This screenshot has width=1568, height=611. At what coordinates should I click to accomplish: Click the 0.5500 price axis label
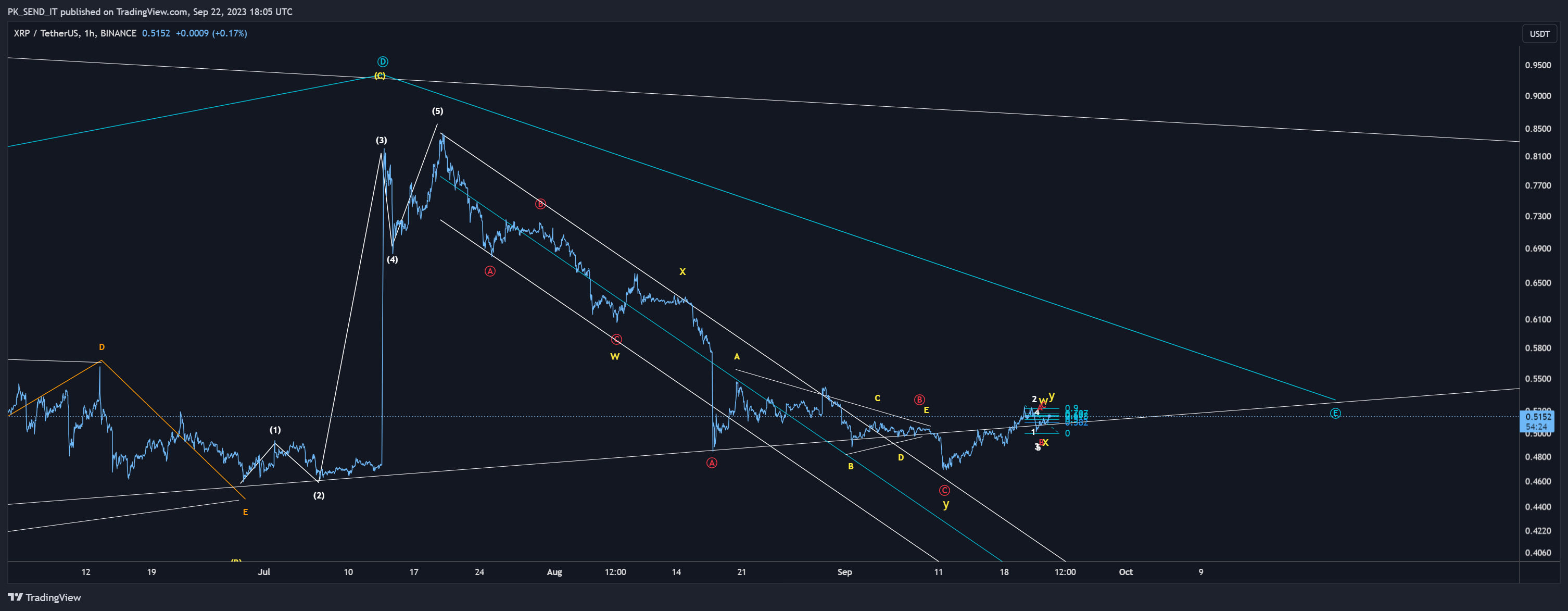tap(1538, 378)
